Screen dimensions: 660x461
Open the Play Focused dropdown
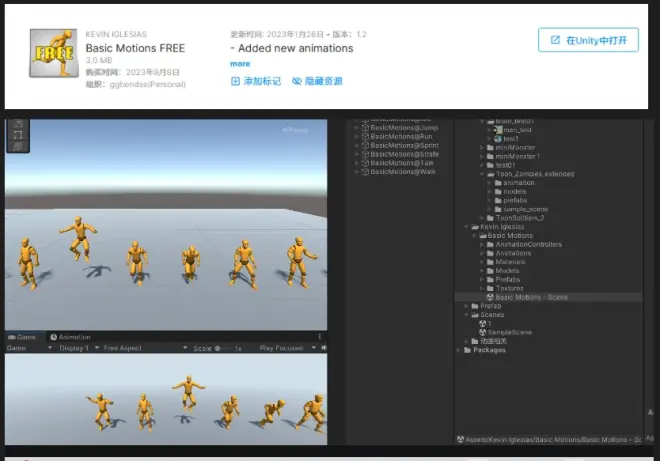[x=287, y=348]
